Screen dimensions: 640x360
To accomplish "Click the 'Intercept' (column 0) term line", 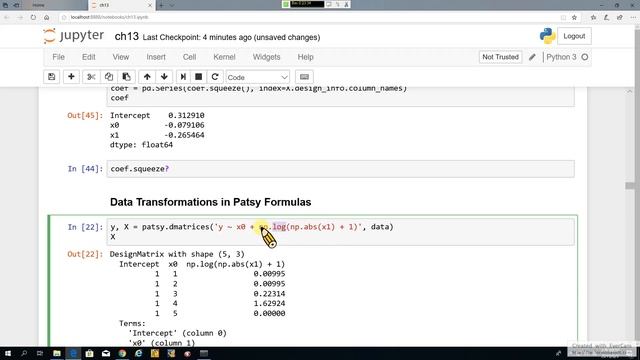I will click(x=178, y=333).
